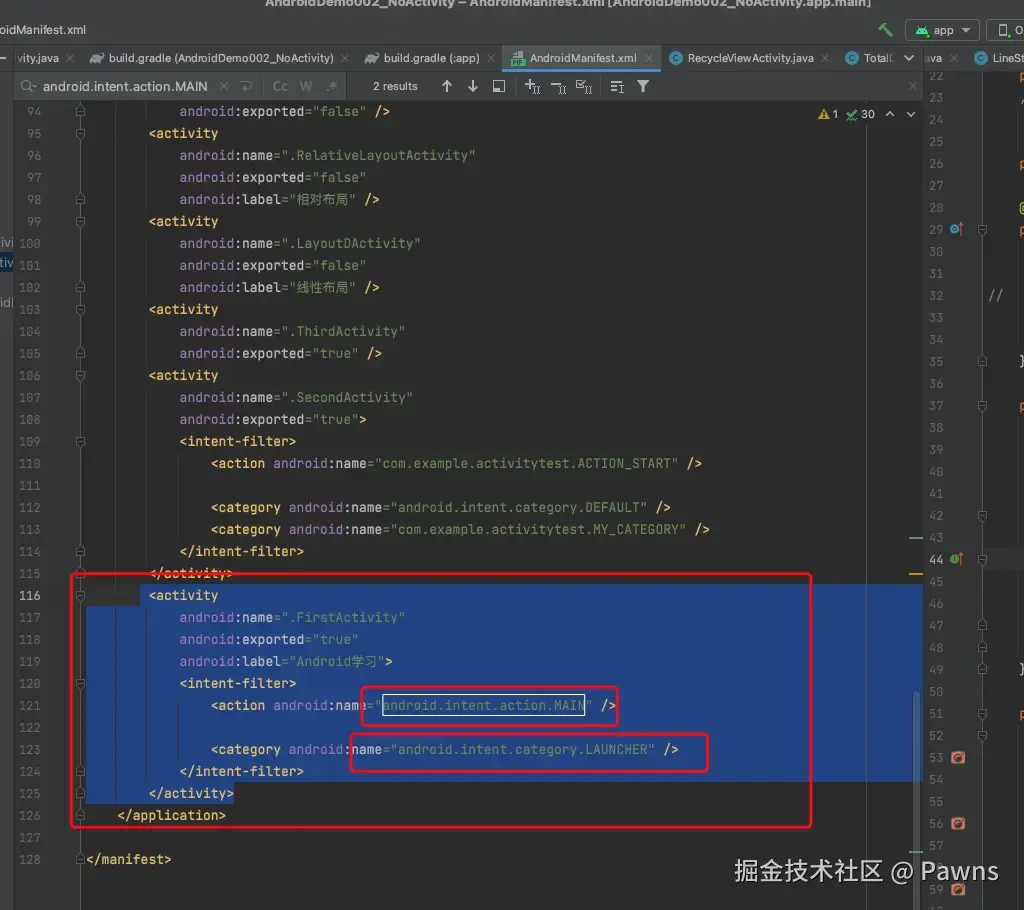Switch to build.gradle (AndroidDemo002_NoActivity) tab
Viewport: 1024px width, 910px height.
[x=221, y=58]
